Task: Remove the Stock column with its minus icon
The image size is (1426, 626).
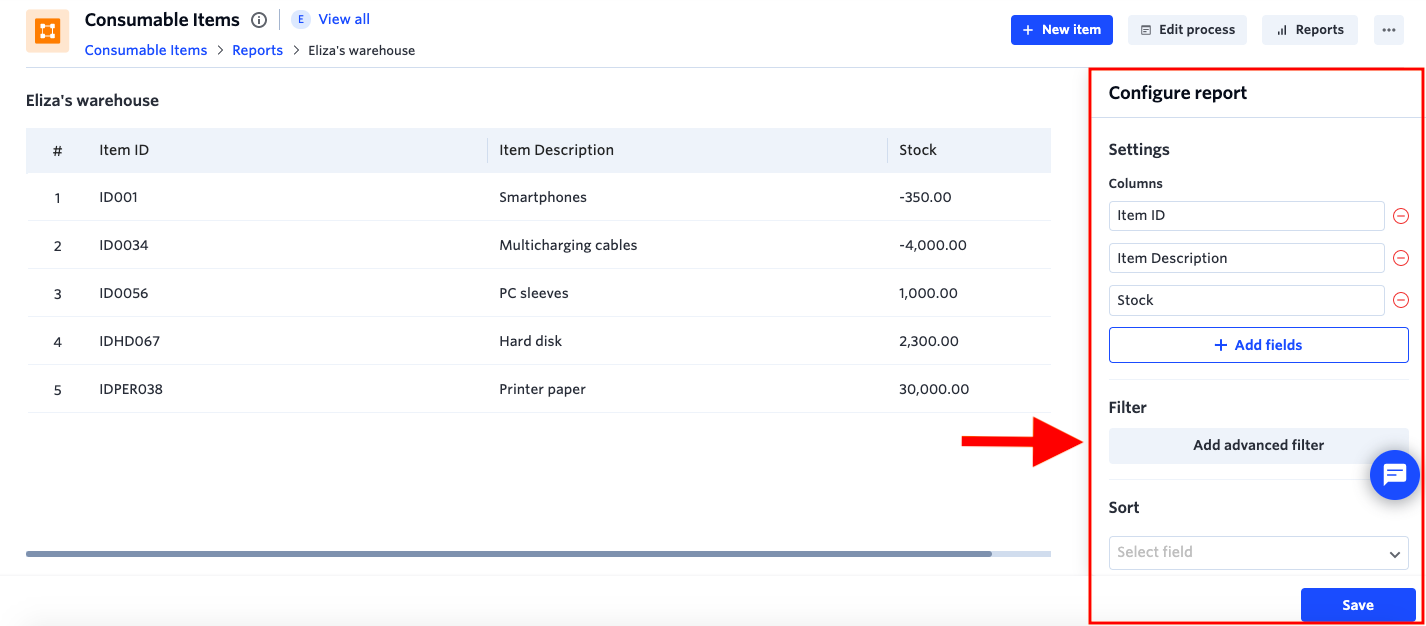Action: point(1401,300)
